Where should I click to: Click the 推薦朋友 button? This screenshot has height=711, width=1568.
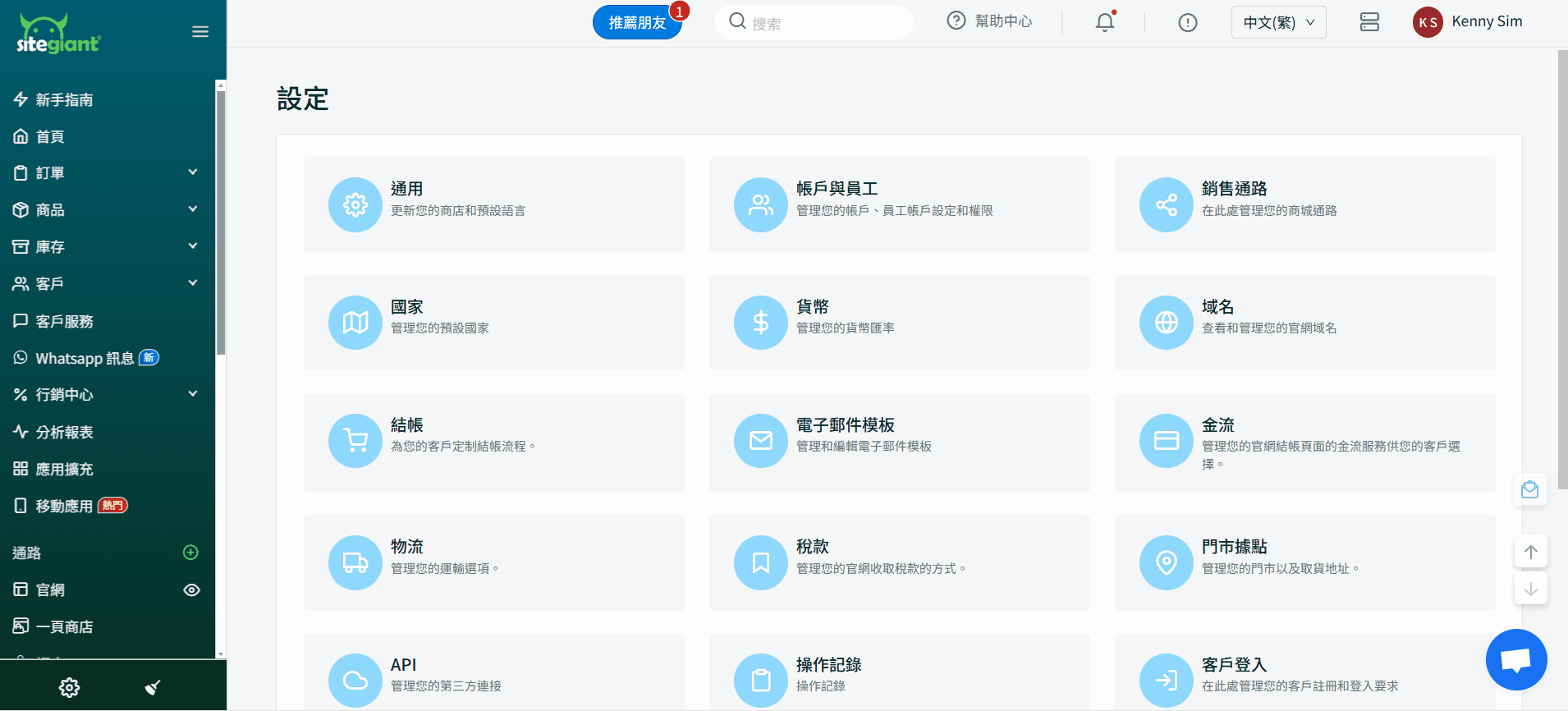637,22
